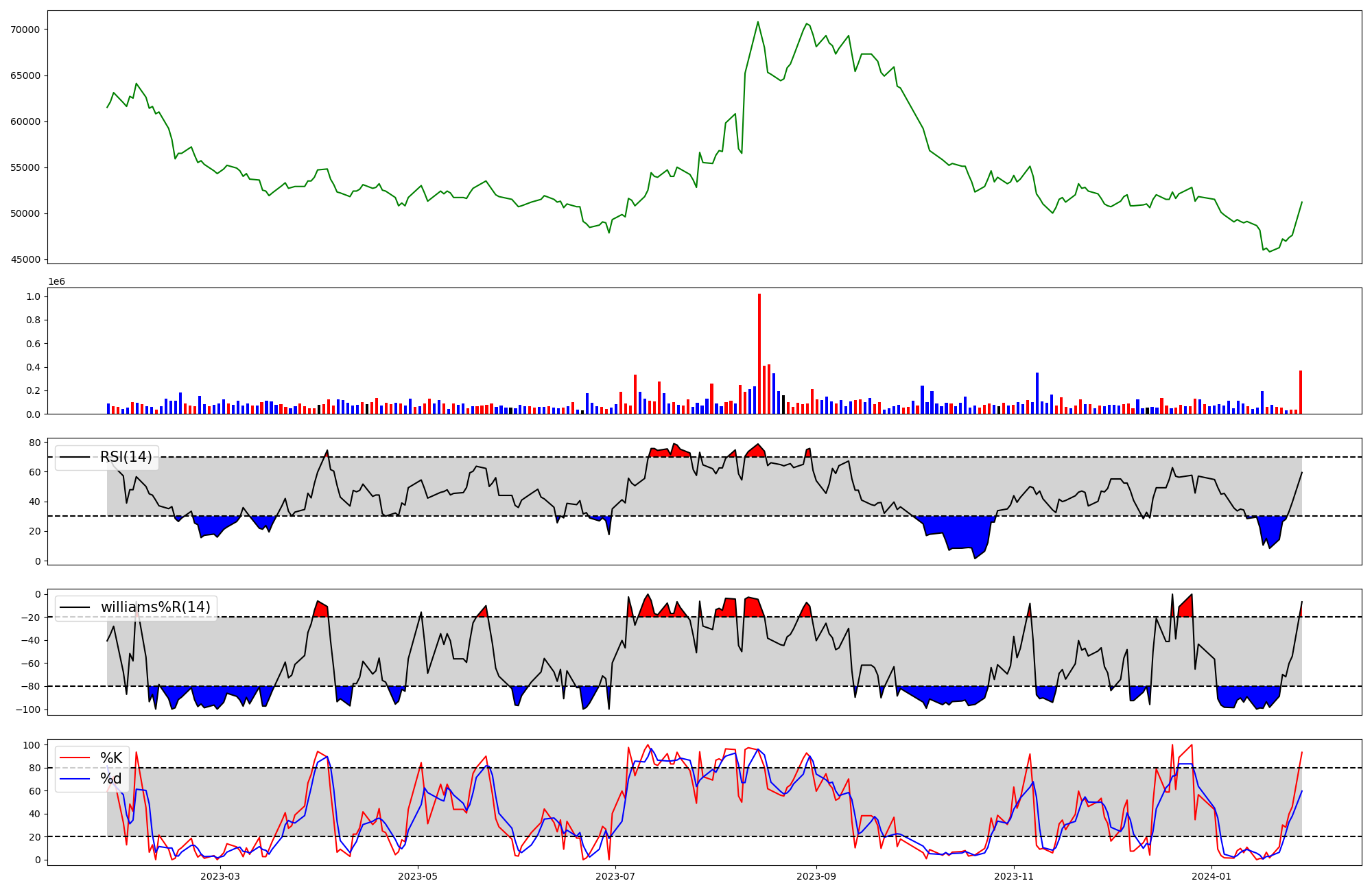Select the %K legend entry

111,758
